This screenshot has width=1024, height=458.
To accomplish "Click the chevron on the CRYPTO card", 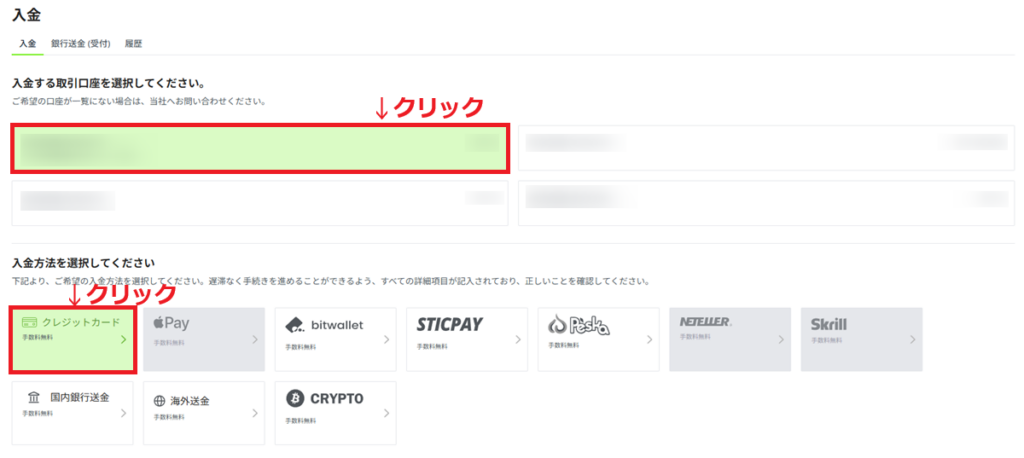I will point(387,414).
